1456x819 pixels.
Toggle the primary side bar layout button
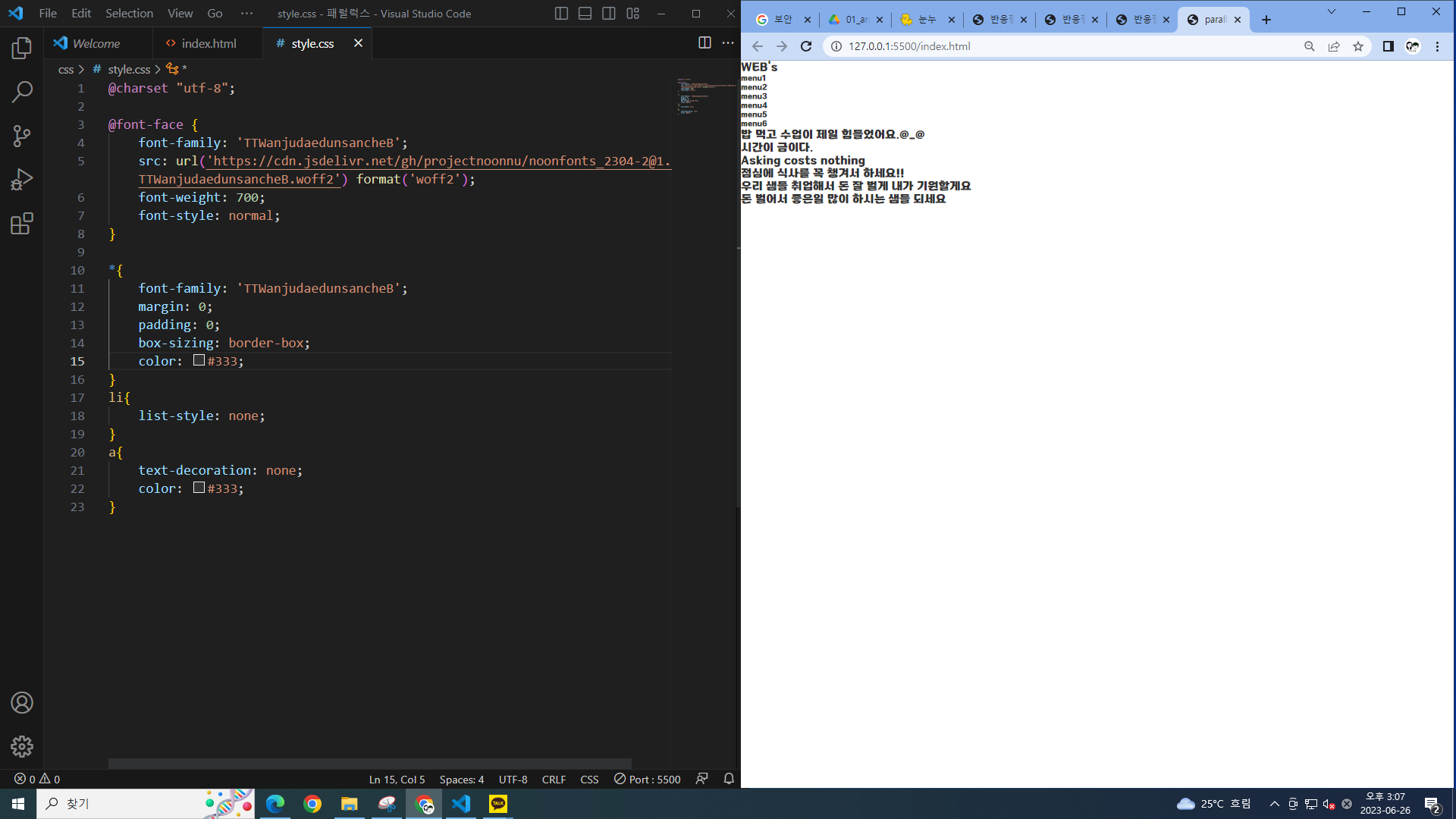coord(561,14)
